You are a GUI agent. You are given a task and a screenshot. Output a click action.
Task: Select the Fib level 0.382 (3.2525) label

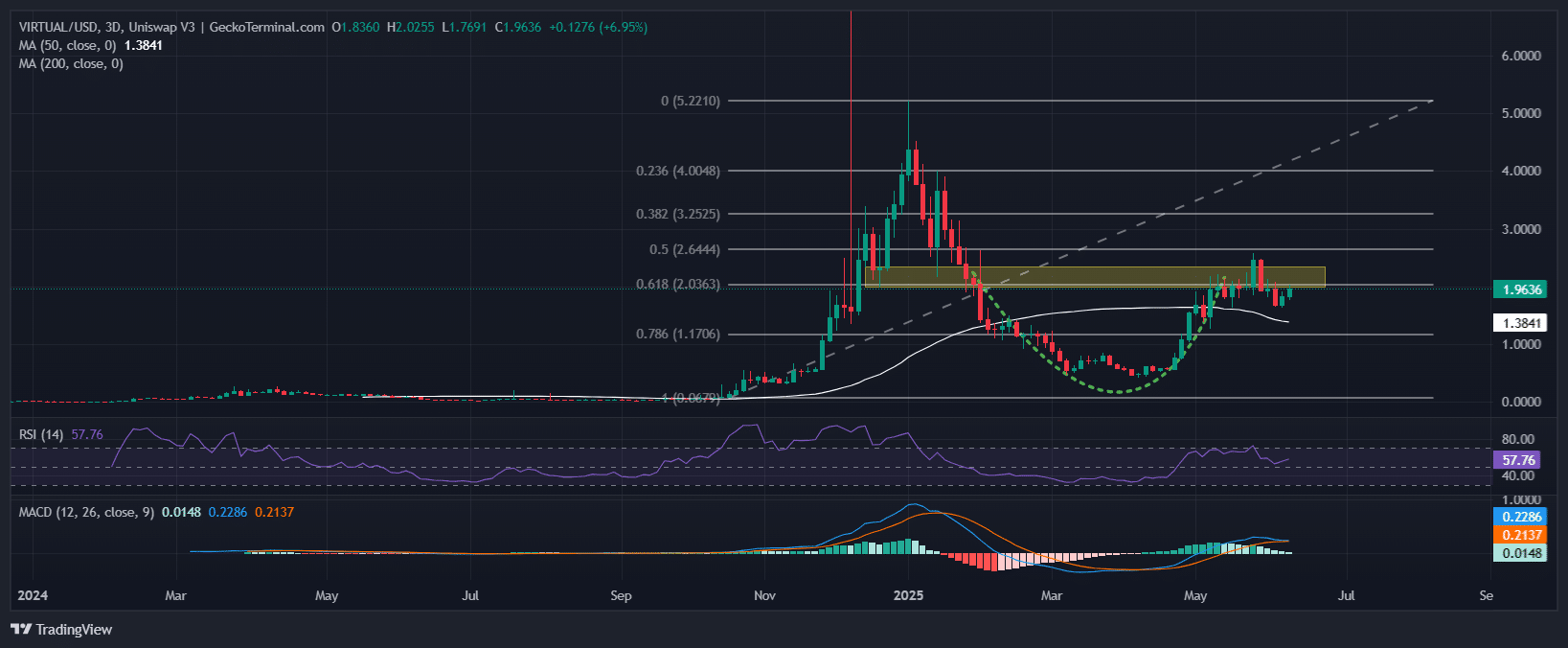pos(678,214)
